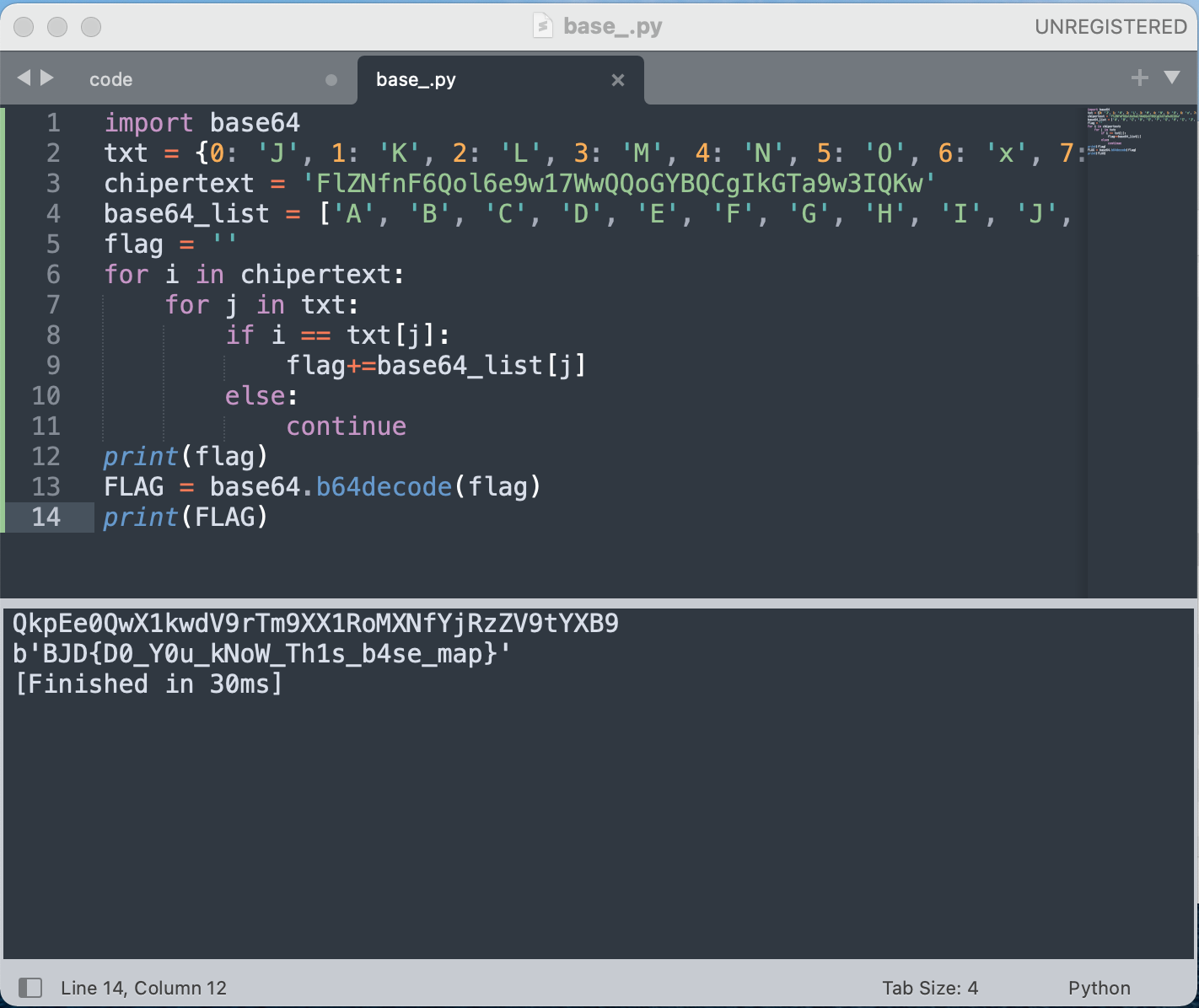1199x1008 pixels.
Task: Open the tab list dropdown triangle
Action: tap(1172, 78)
